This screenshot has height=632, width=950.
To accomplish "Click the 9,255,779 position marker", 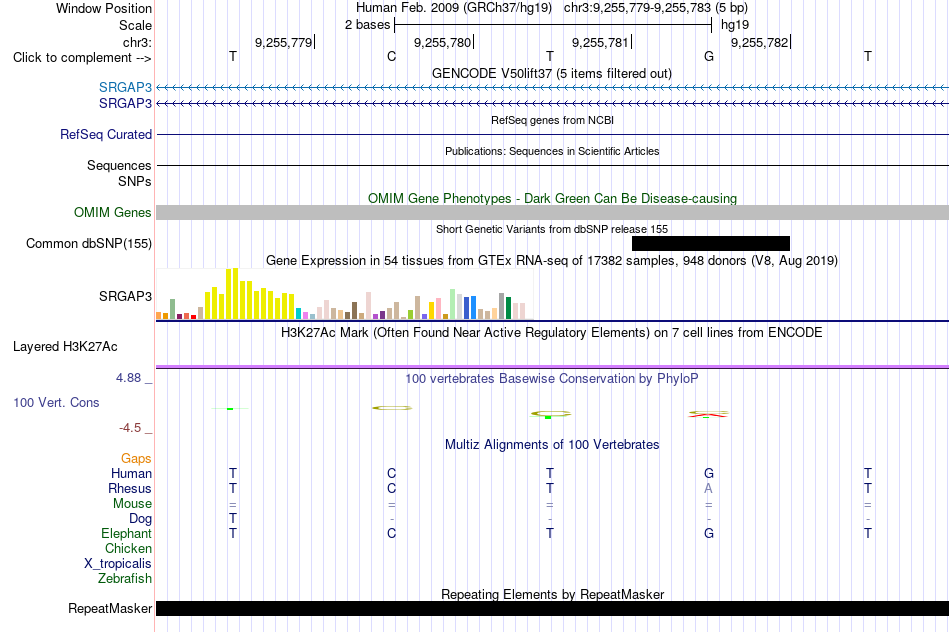I will [284, 42].
